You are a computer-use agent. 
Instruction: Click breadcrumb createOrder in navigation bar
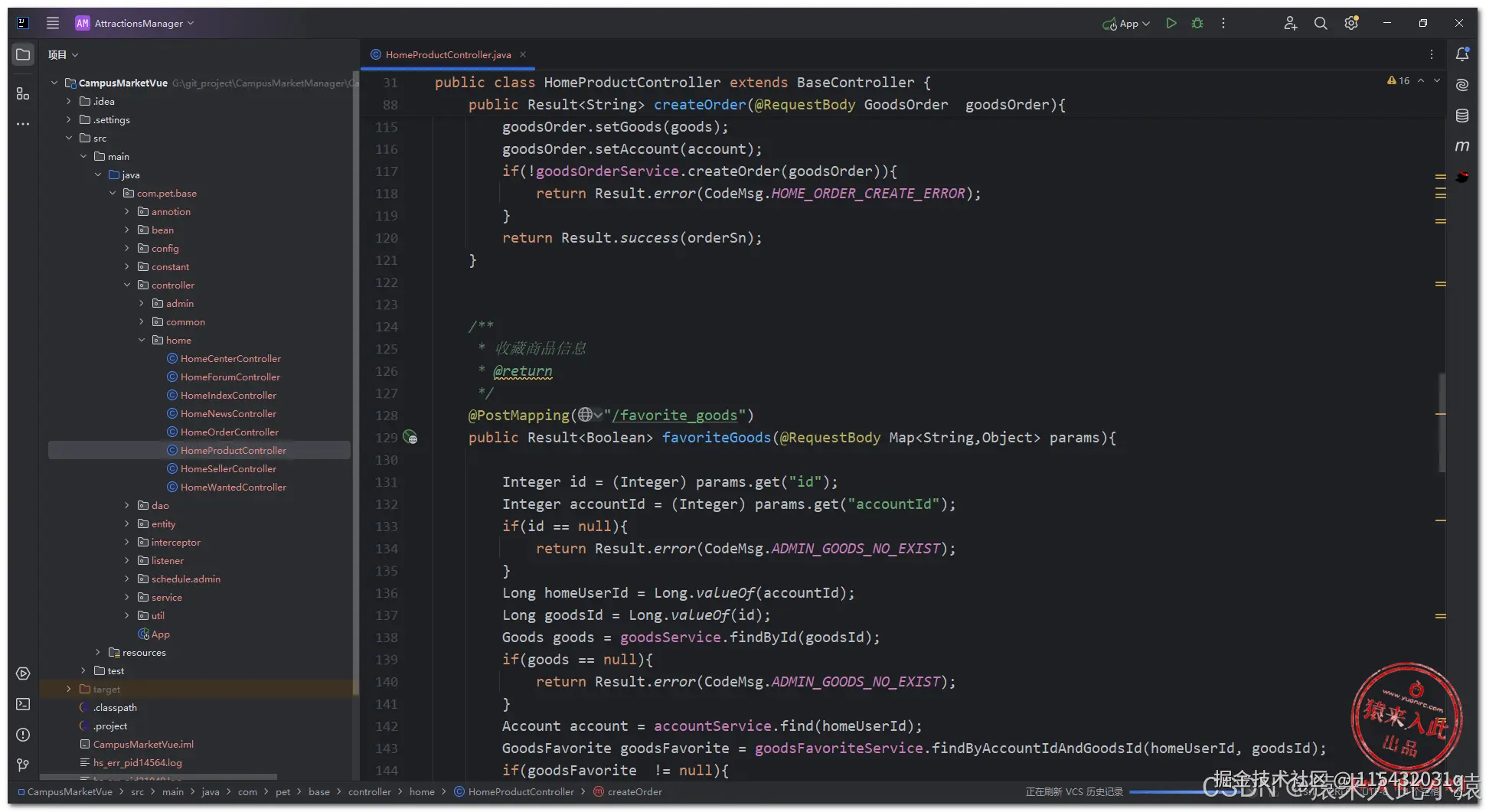pos(628,792)
